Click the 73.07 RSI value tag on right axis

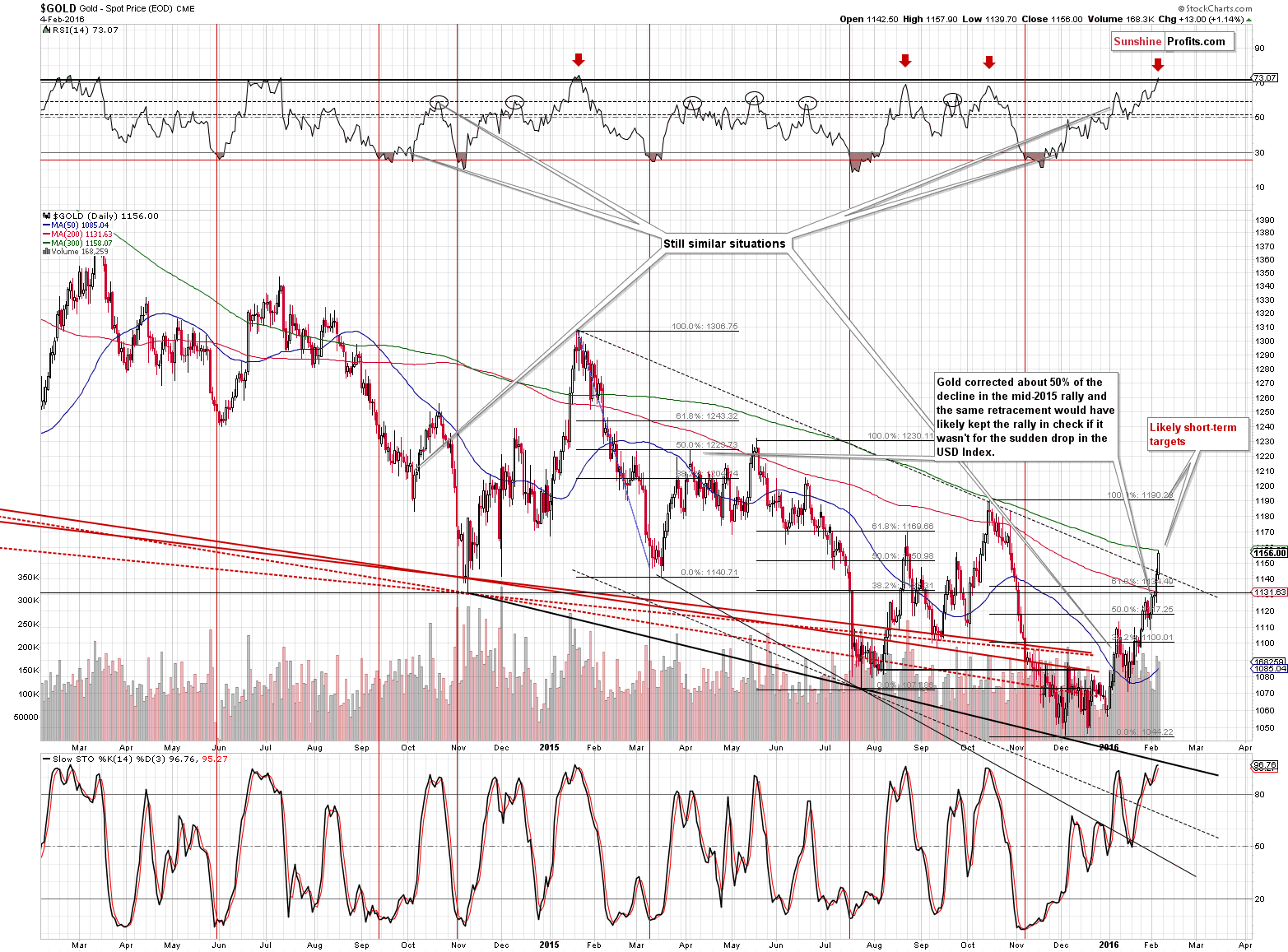pyautogui.click(x=1265, y=78)
